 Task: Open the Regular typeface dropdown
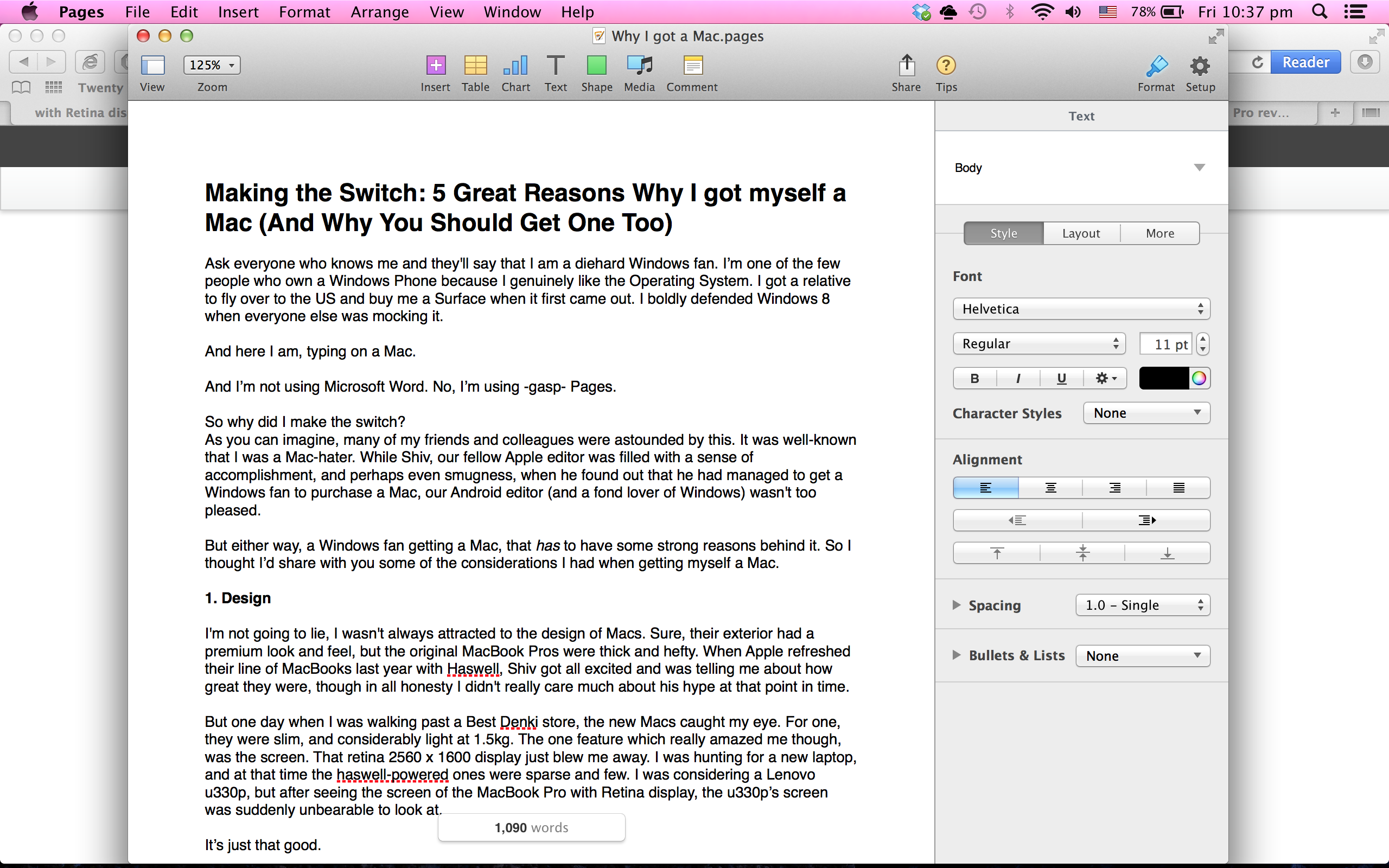(1040, 344)
